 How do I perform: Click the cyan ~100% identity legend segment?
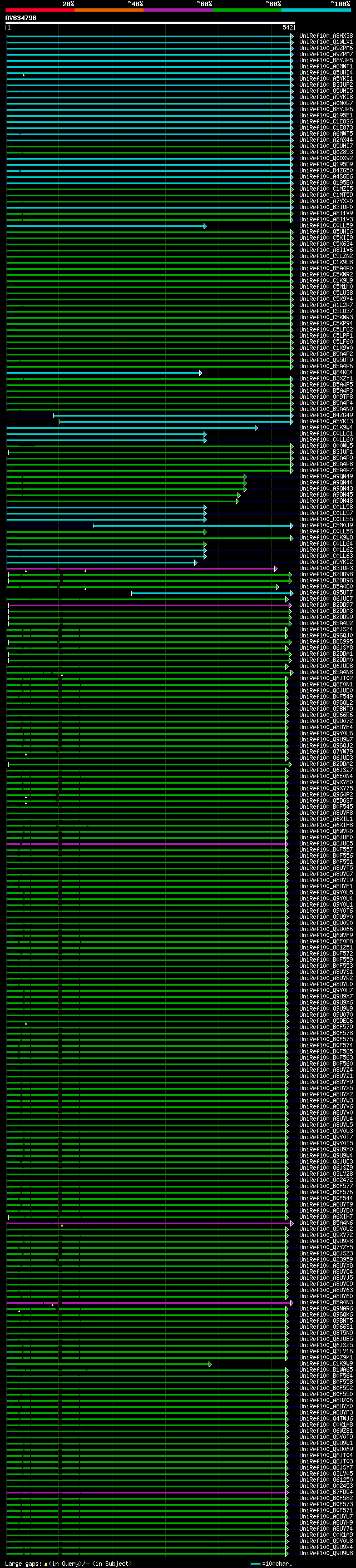[316, 10]
